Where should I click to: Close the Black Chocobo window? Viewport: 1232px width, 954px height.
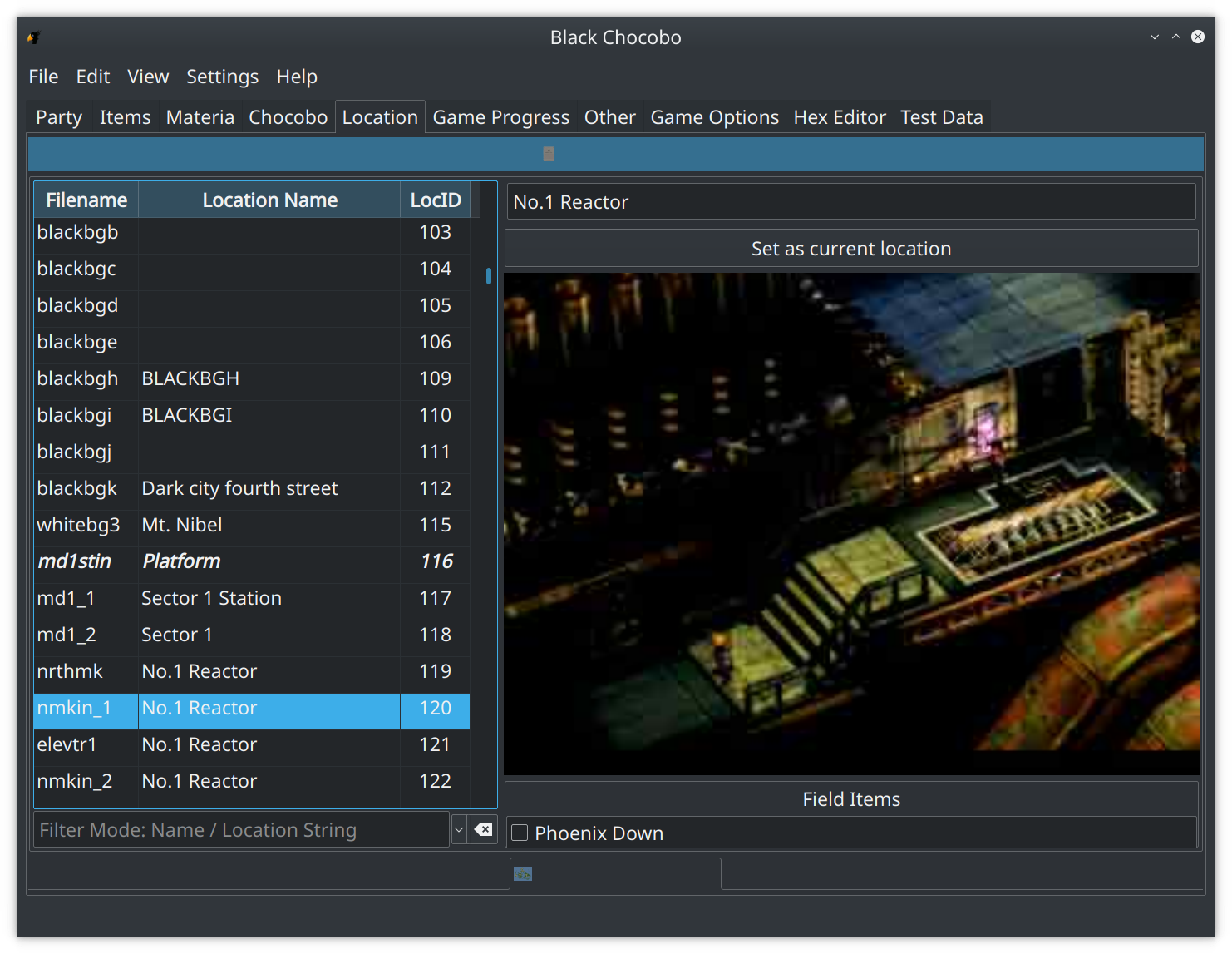(x=1198, y=37)
